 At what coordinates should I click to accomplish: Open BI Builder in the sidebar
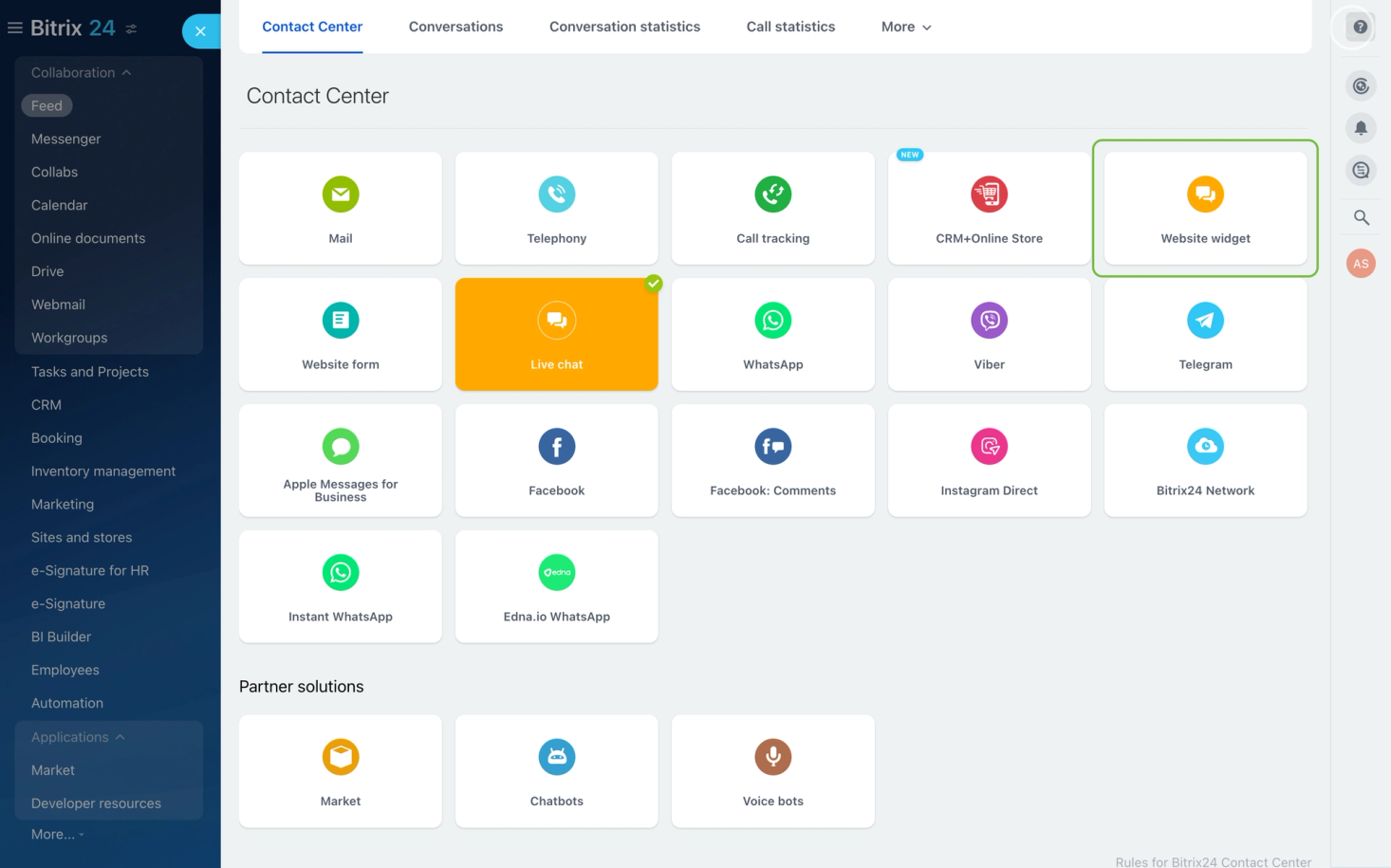click(x=62, y=637)
